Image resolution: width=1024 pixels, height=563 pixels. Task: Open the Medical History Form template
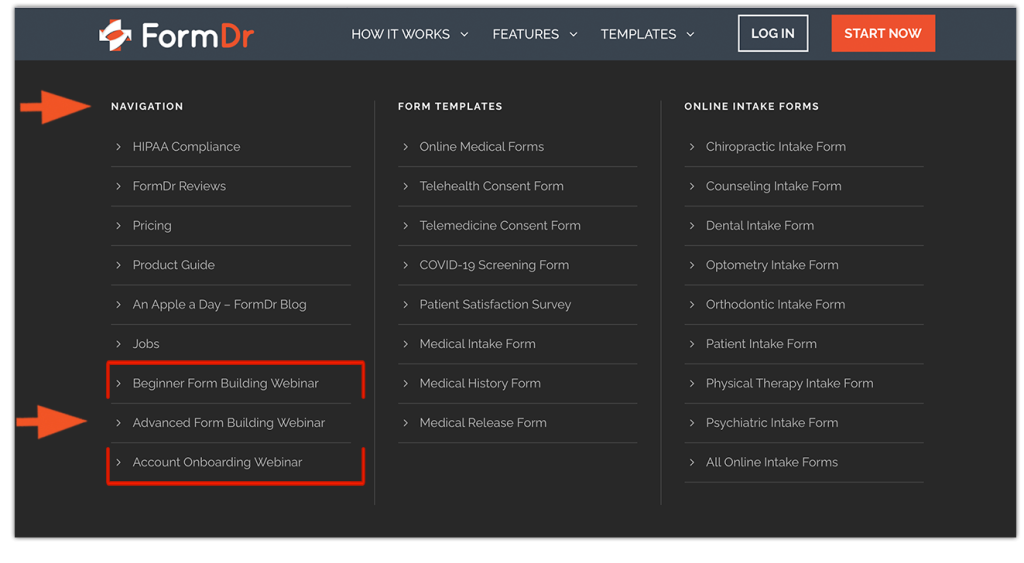coord(480,383)
